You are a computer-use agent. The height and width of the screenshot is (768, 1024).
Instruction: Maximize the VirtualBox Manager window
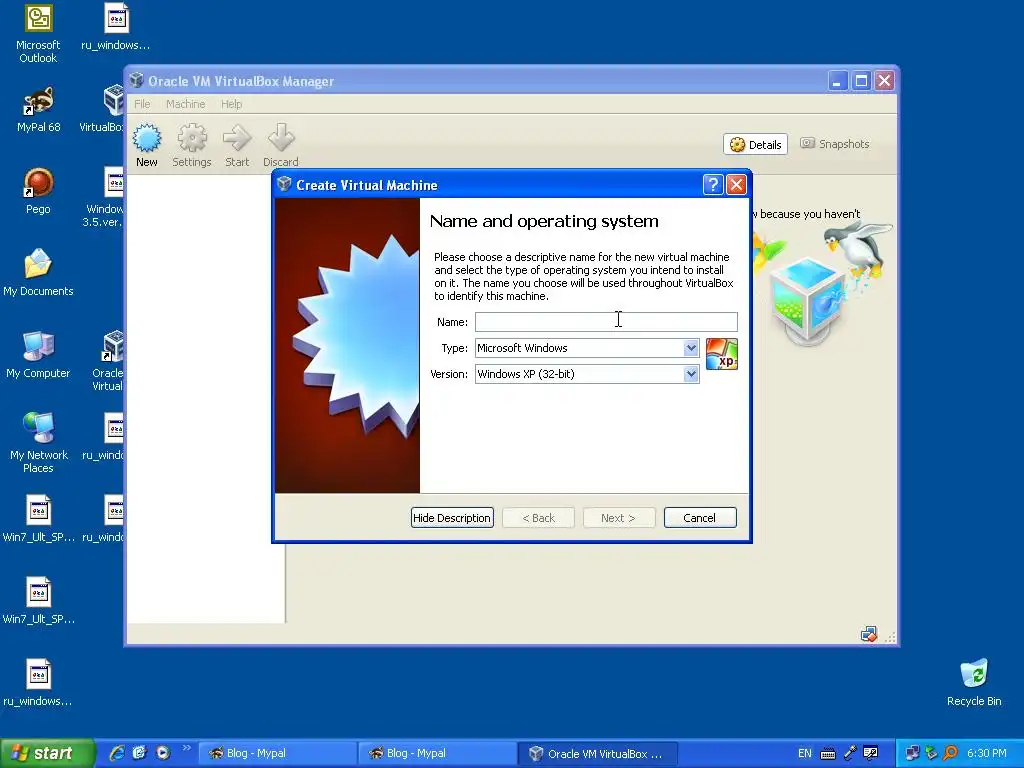pyautogui.click(x=861, y=81)
